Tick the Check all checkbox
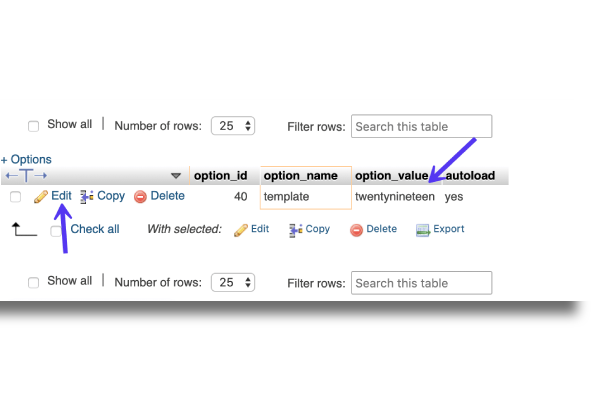Screen dimensions: 600x400 [x=56, y=231]
